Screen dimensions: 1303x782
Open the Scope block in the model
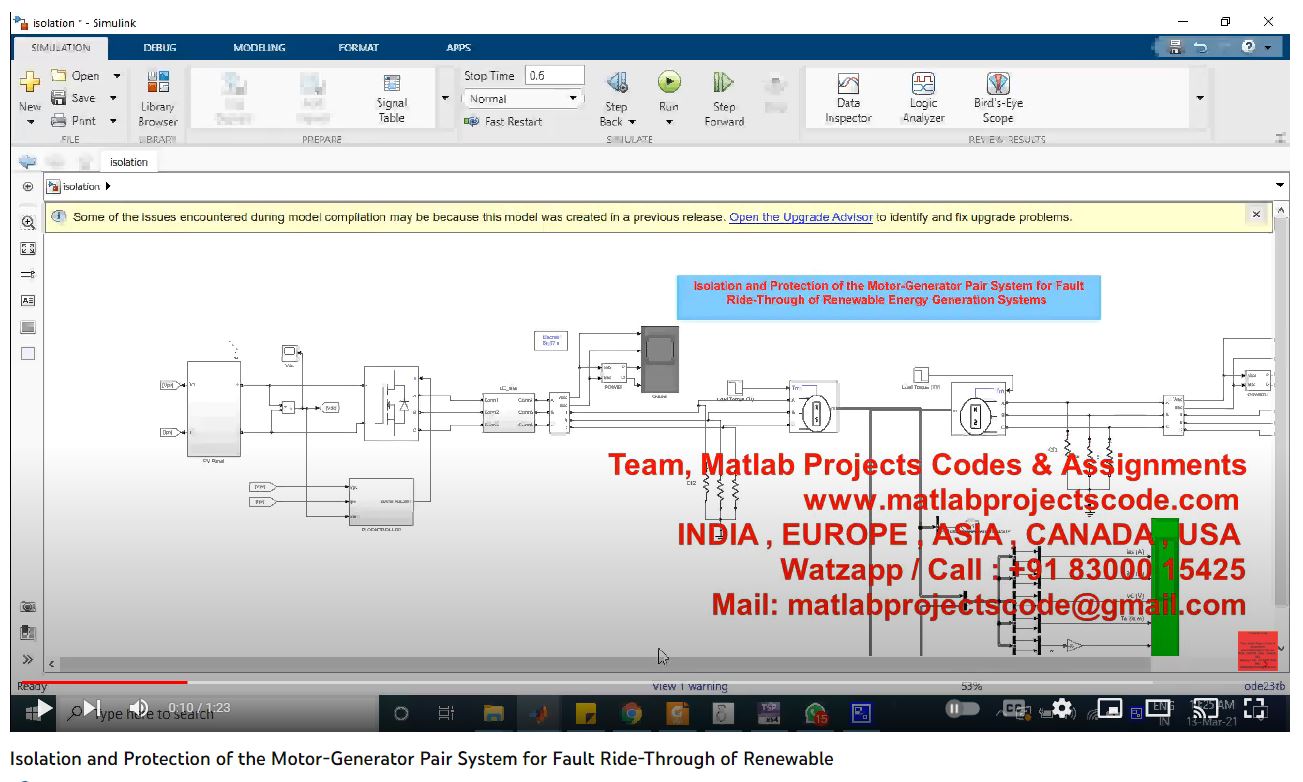click(659, 359)
